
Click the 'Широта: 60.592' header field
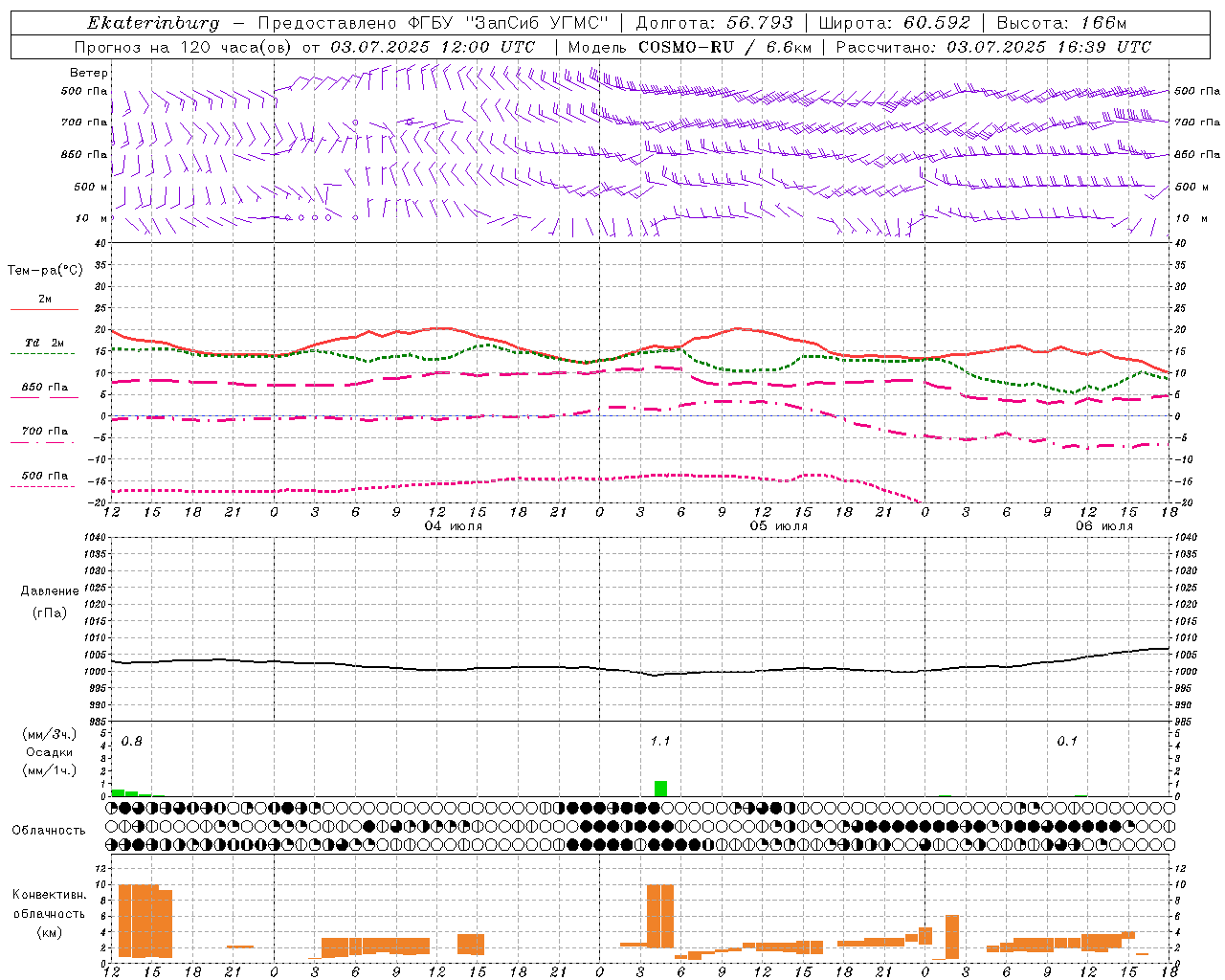894,23
